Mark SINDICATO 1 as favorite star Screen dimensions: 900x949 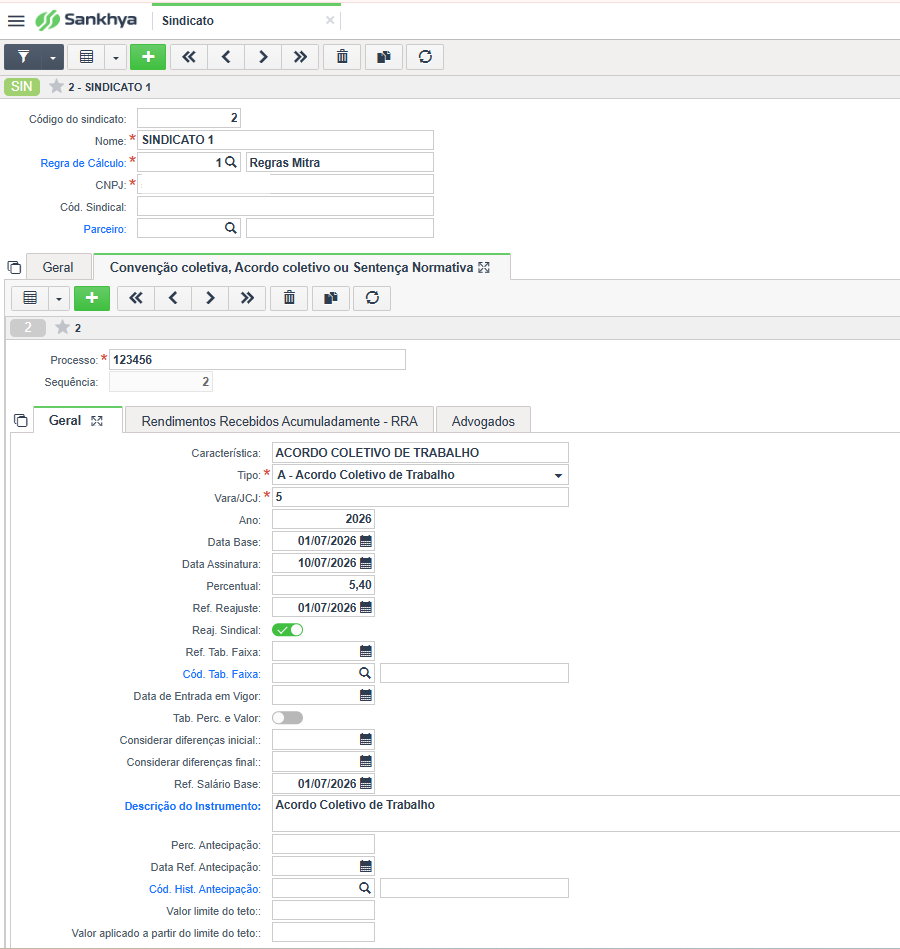point(56,87)
